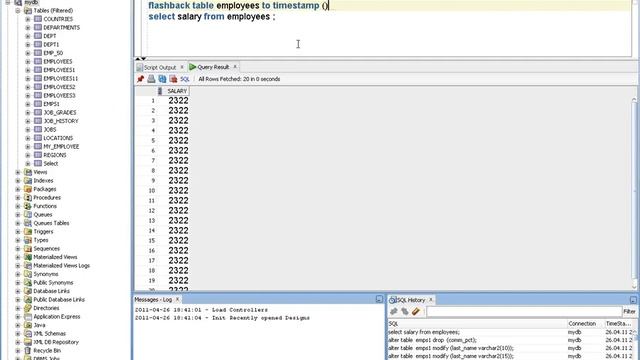Click the Query Result scrollbar down arrow
The image size is (640, 360).
click(634, 287)
